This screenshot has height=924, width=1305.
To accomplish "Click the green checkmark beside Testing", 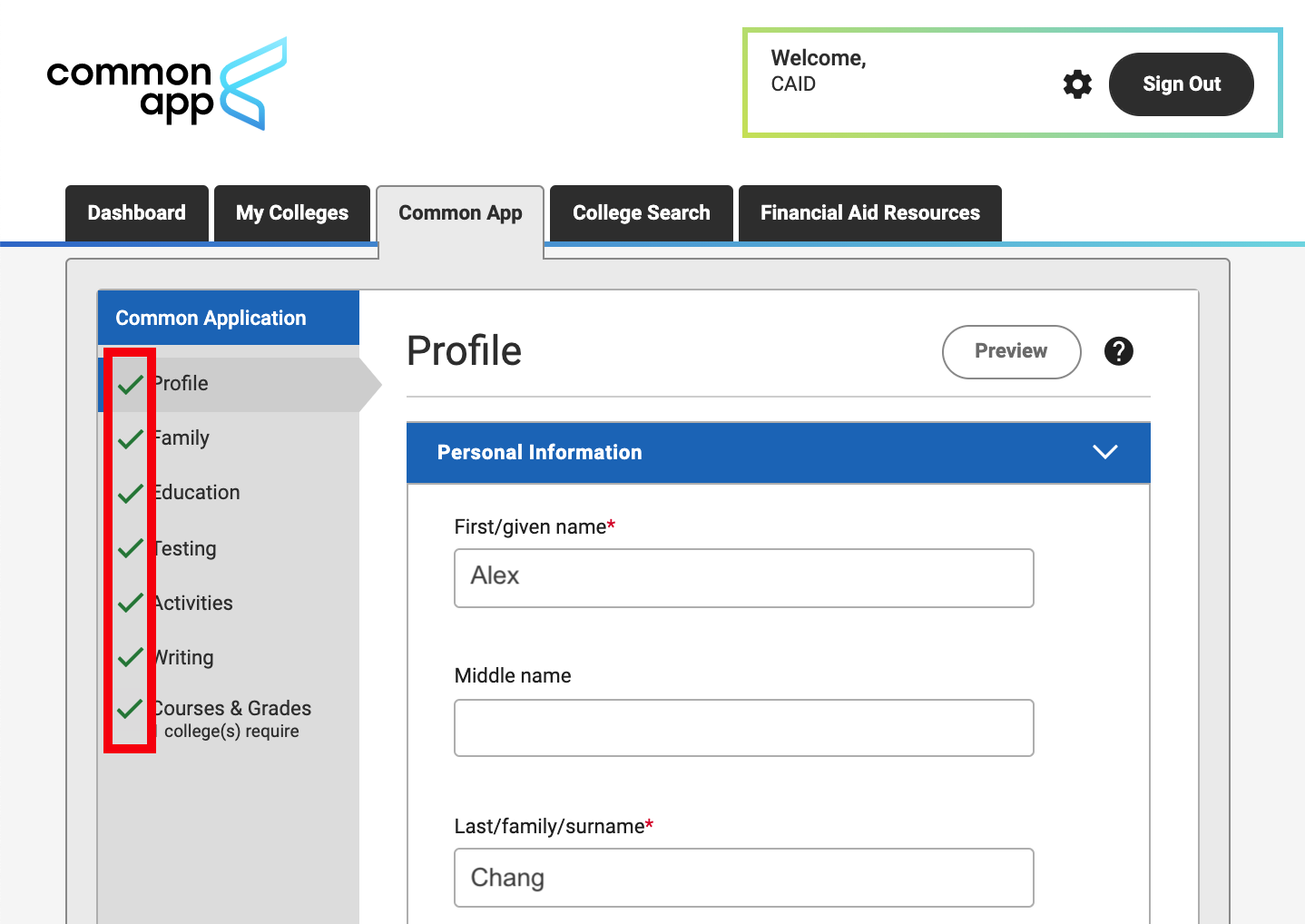I will (x=131, y=547).
